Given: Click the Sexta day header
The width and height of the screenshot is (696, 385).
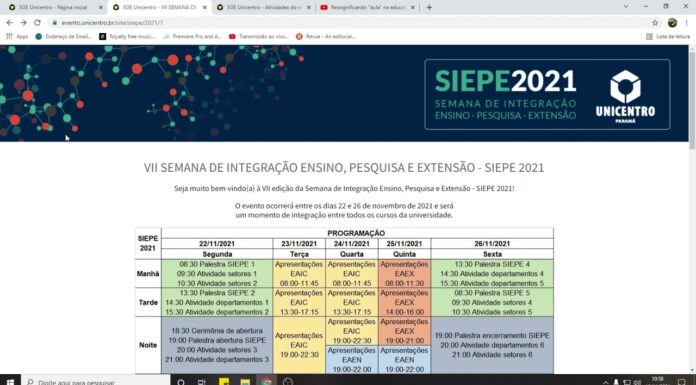Looking at the screenshot, I should 492,254.
